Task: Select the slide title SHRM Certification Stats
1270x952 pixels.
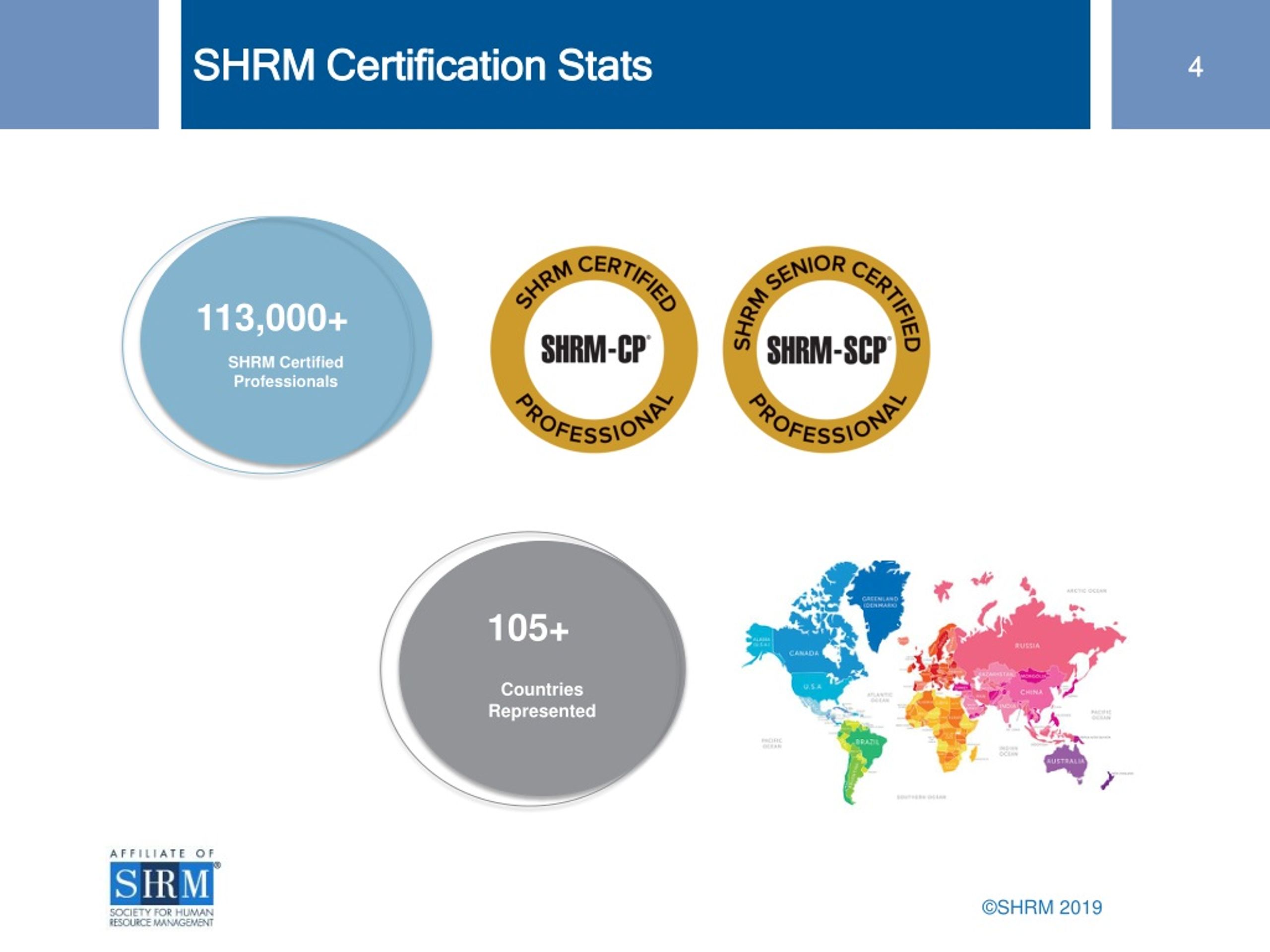Action: pyautogui.click(x=422, y=65)
